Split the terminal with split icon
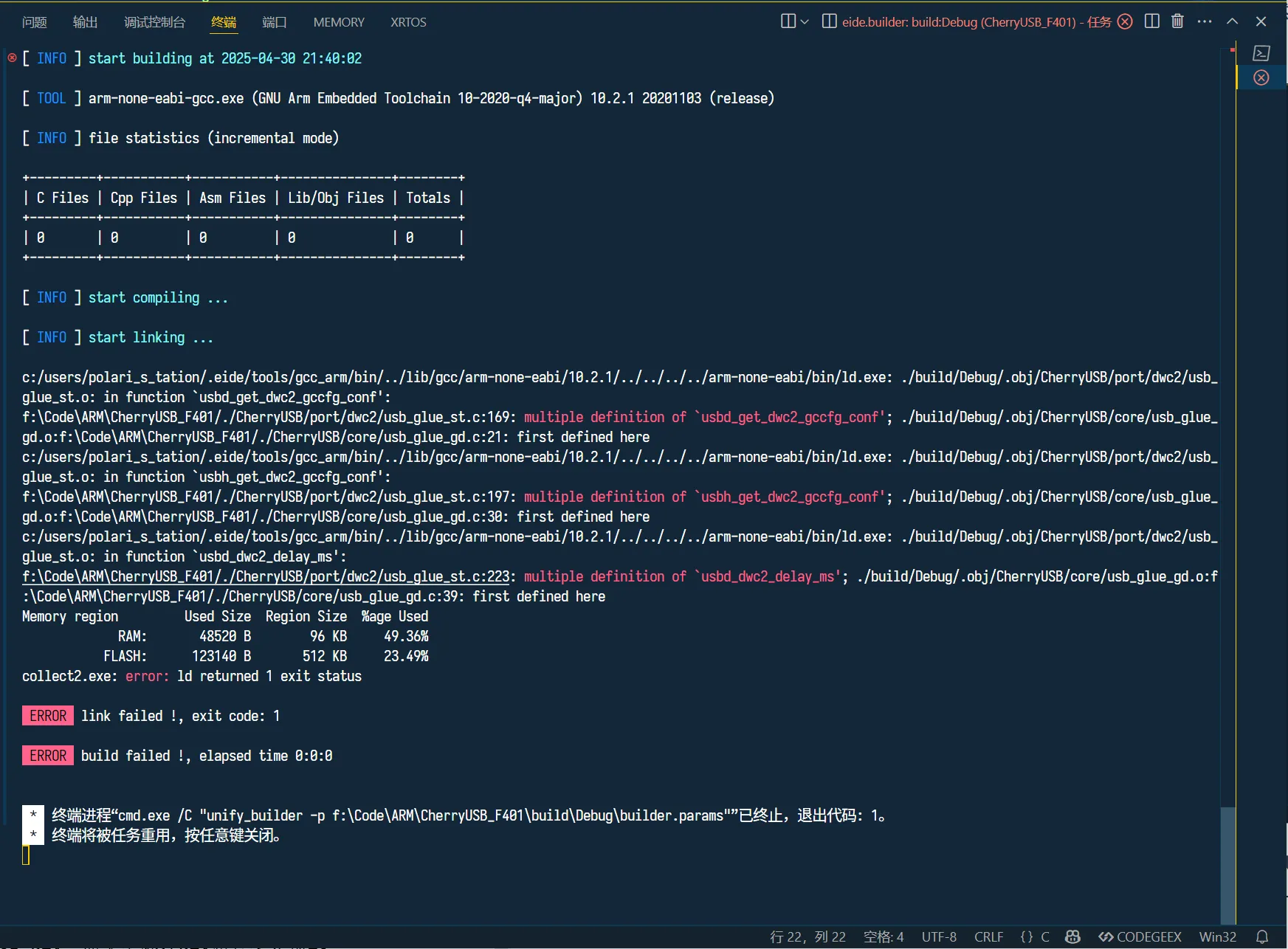 pyautogui.click(x=1151, y=21)
